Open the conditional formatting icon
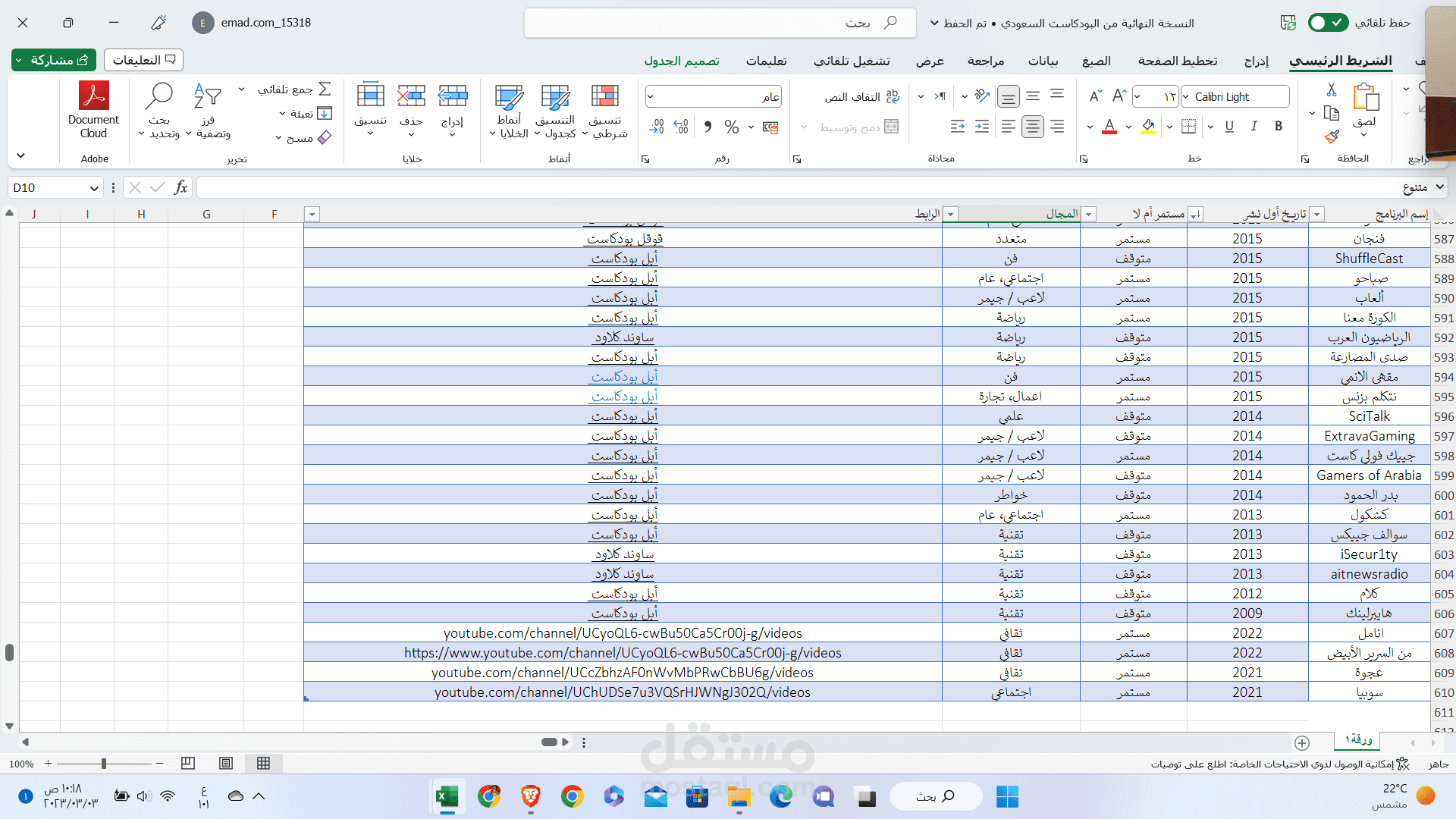 pos(604,97)
